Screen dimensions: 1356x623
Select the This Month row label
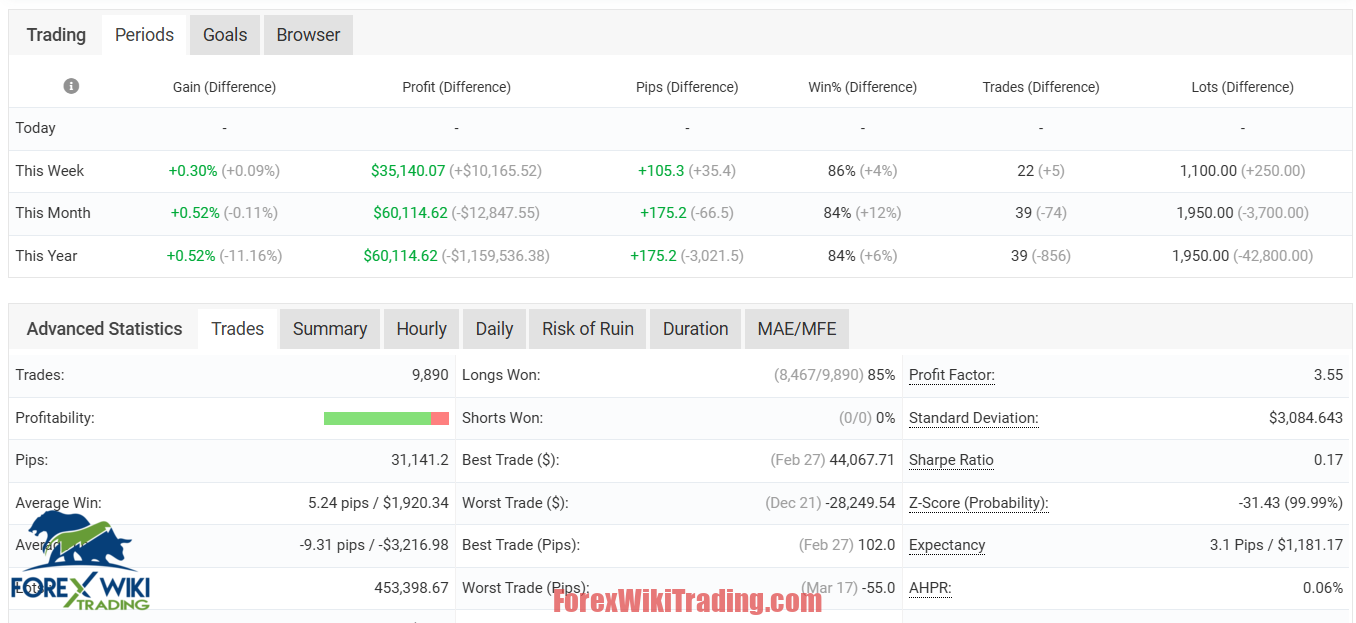pos(53,213)
